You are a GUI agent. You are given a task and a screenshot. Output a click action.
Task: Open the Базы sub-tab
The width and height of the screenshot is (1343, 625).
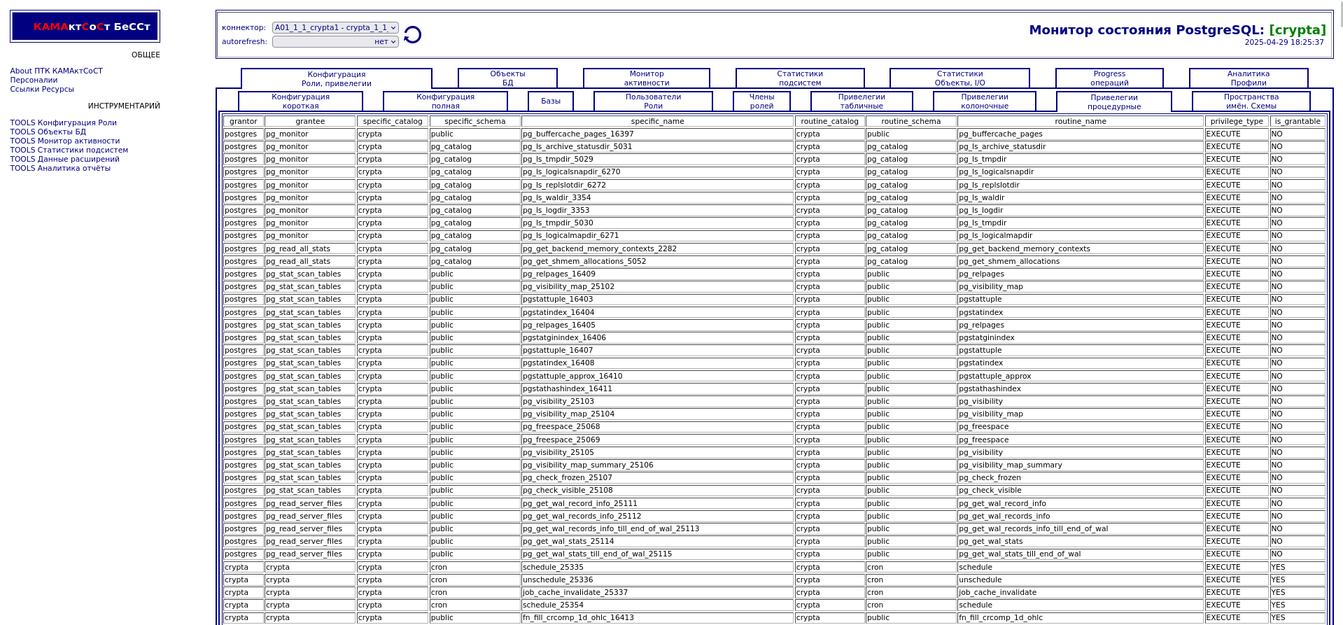[x=550, y=101]
